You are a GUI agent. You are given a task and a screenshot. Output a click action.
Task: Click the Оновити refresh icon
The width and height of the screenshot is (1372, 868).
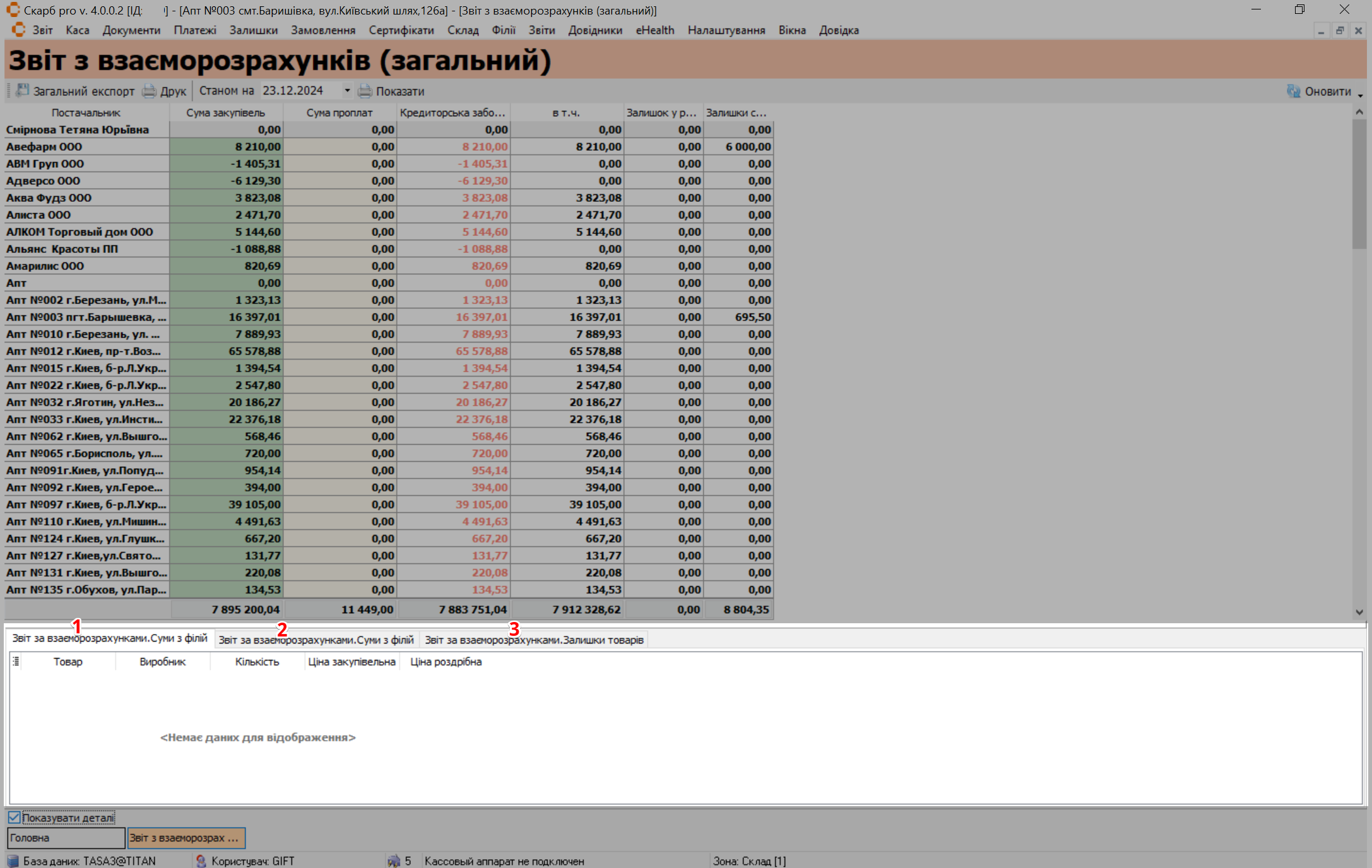pos(1294,91)
